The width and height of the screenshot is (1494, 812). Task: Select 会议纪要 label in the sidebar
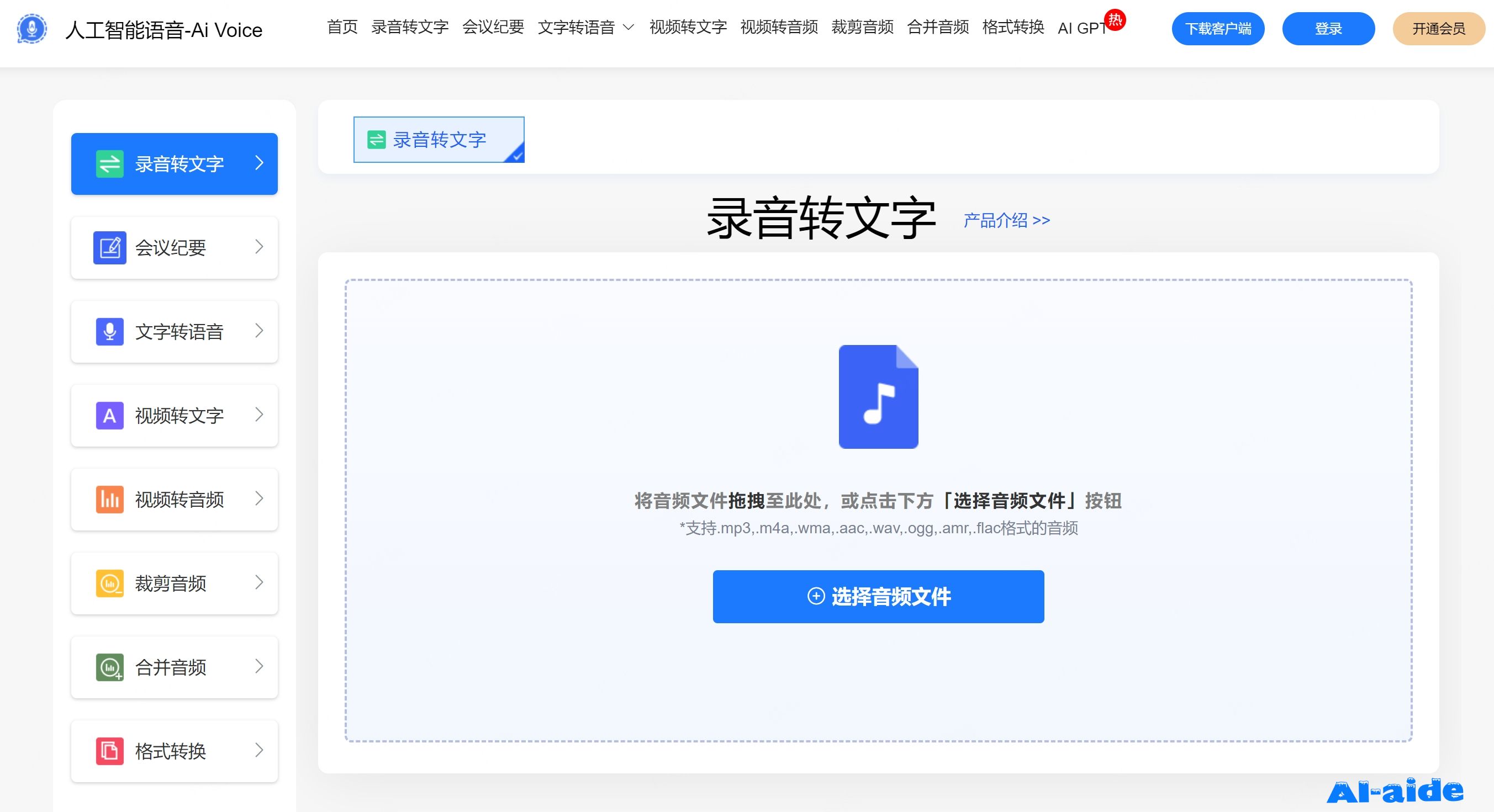pos(171,248)
